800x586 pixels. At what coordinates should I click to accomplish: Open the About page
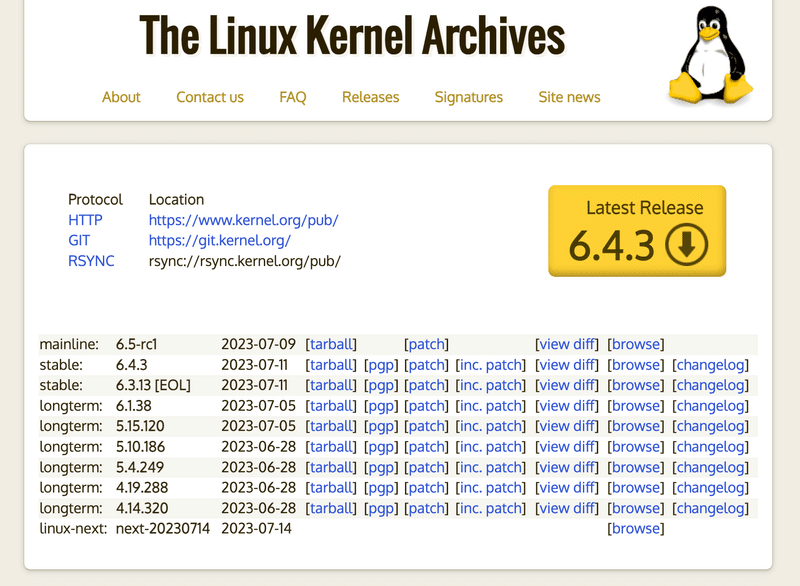pyautogui.click(x=121, y=97)
